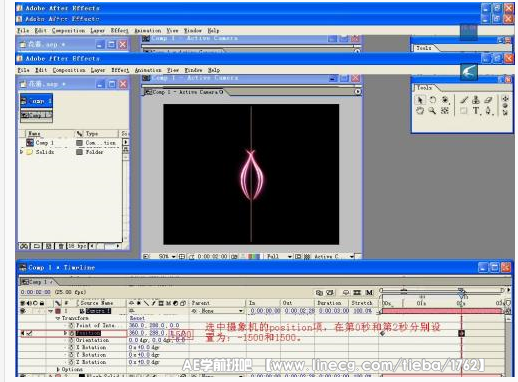Enable Motion Blur (M) switch in timeline

[x=369, y=293]
